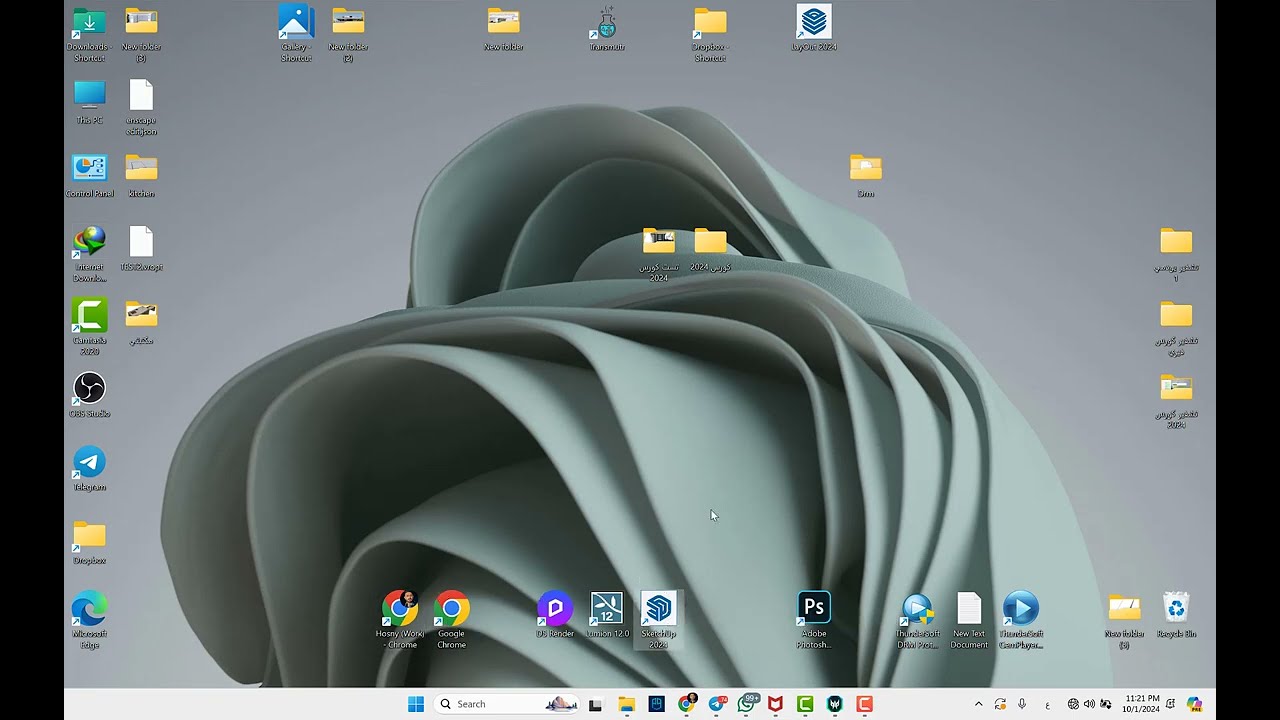Open the SketchUp 2024 desktop icon
The height and width of the screenshot is (720, 1280).
click(658, 619)
